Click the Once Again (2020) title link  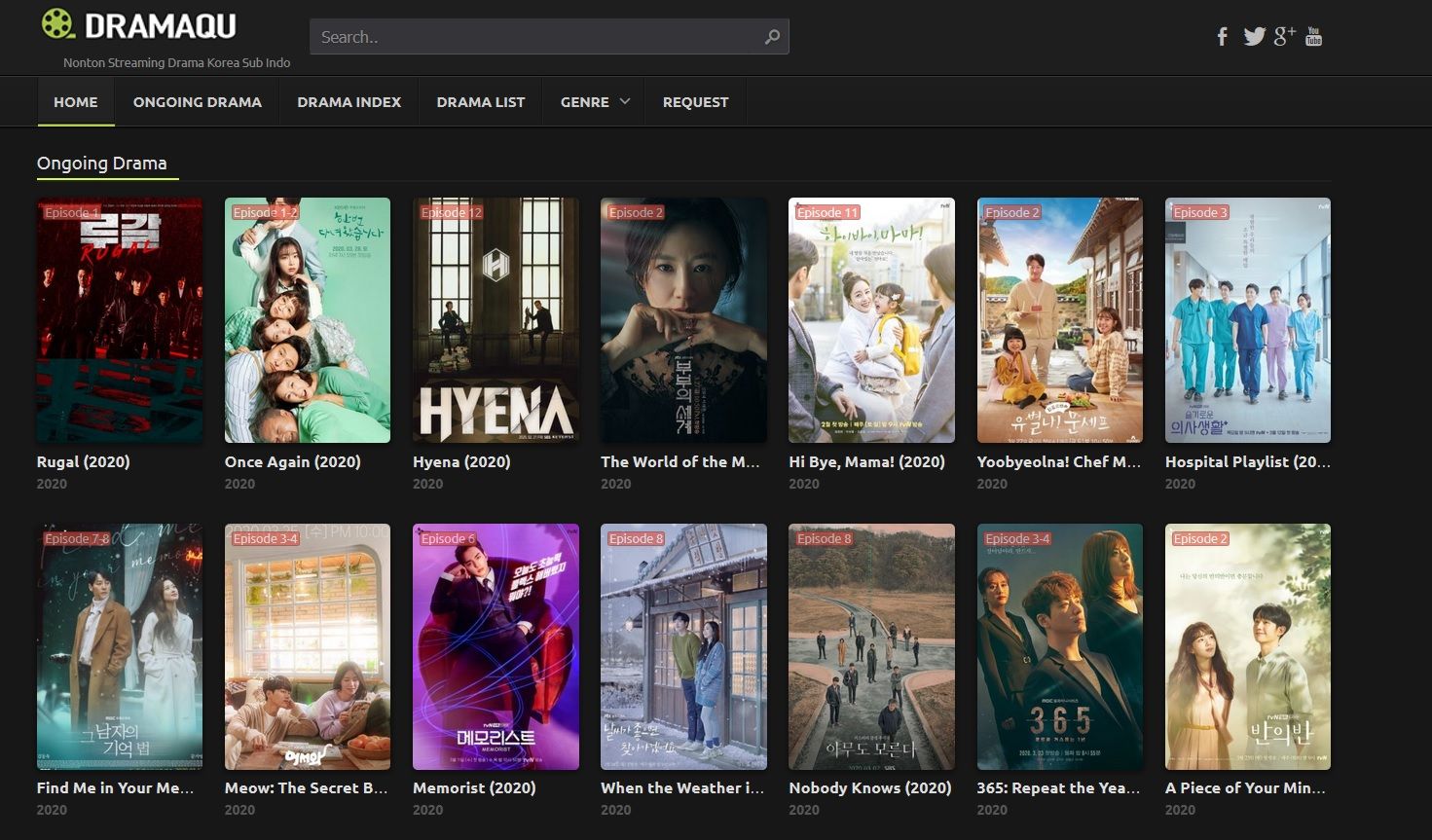pyautogui.click(x=293, y=461)
